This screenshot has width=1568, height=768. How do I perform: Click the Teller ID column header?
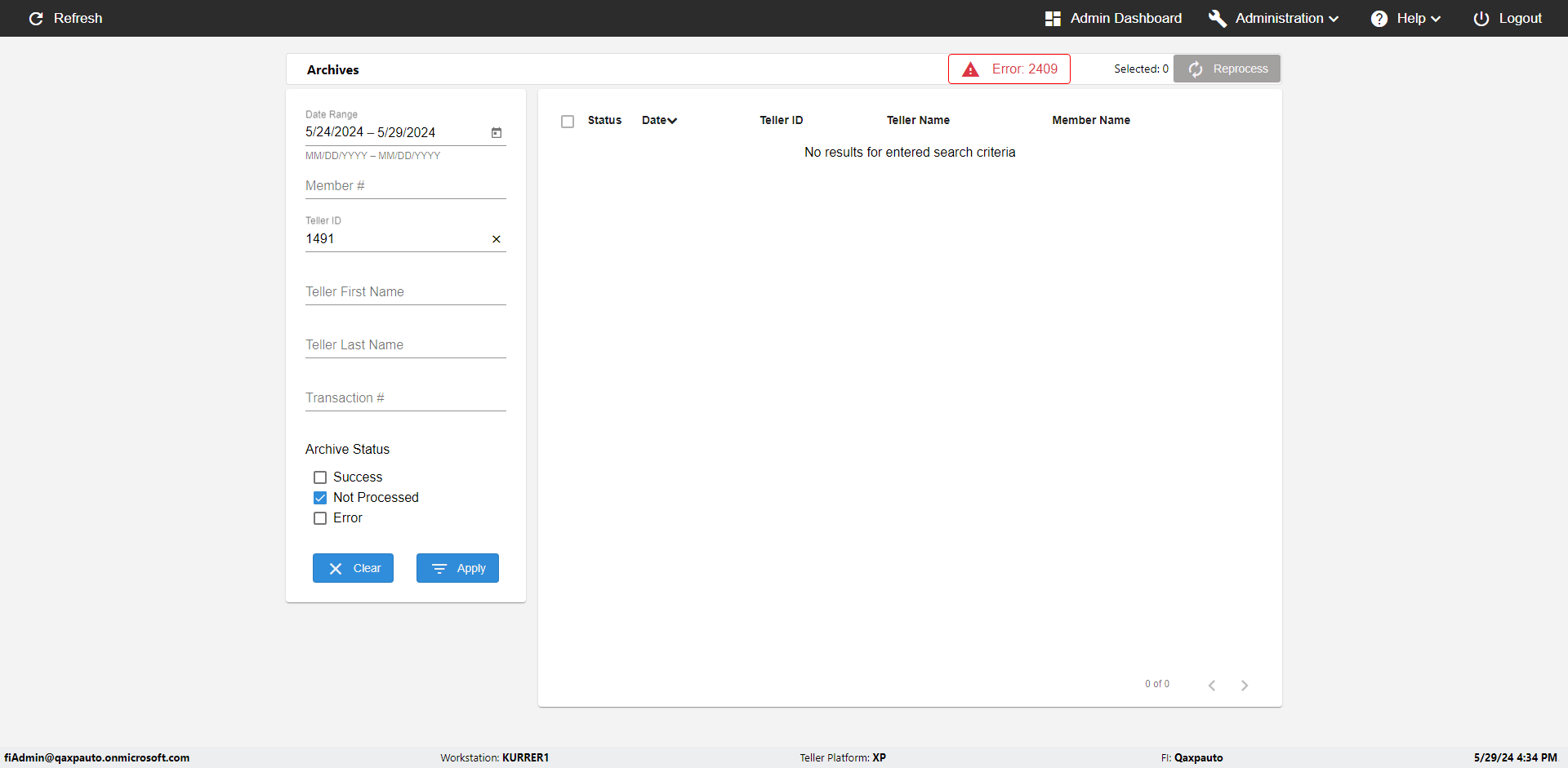[782, 120]
